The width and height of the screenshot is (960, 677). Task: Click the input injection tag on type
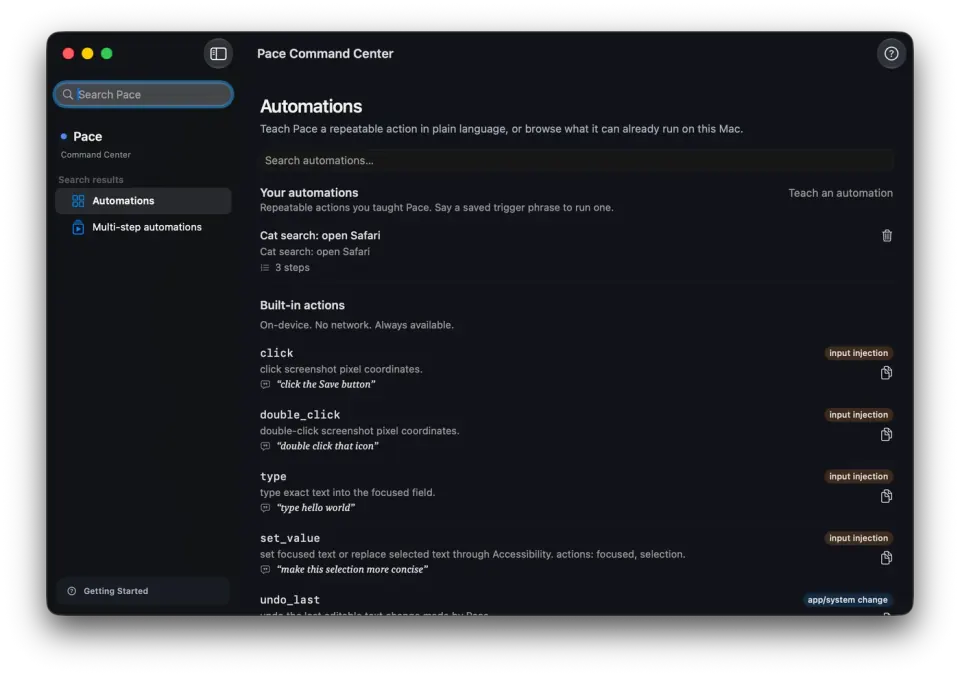pos(858,477)
